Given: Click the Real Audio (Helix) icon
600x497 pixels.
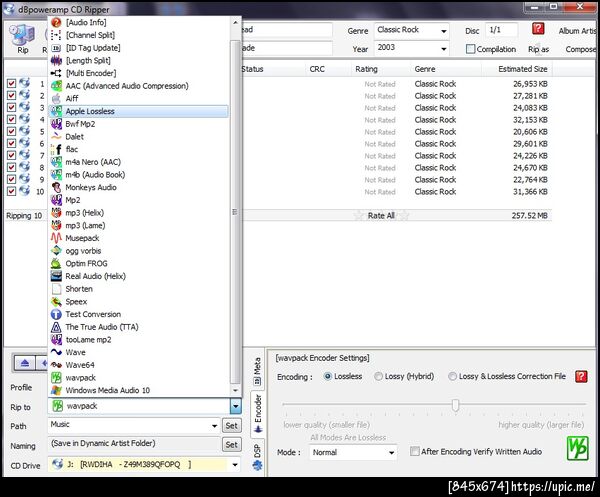Looking at the screenshot, I should point(56,276).
